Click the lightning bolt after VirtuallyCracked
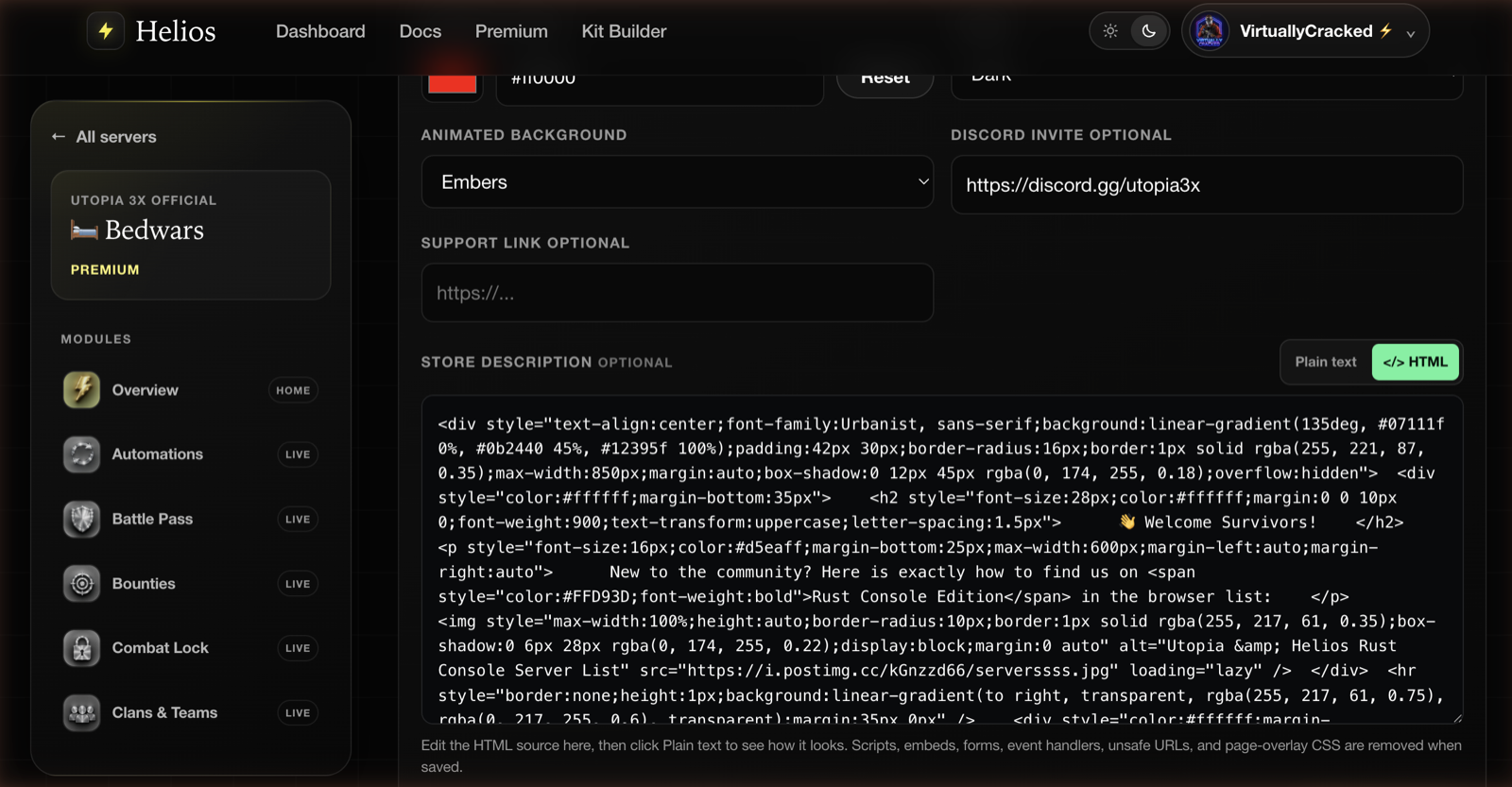This screenshot has height=787, width=1512. pyautogui.click(x=1385, y=31)
